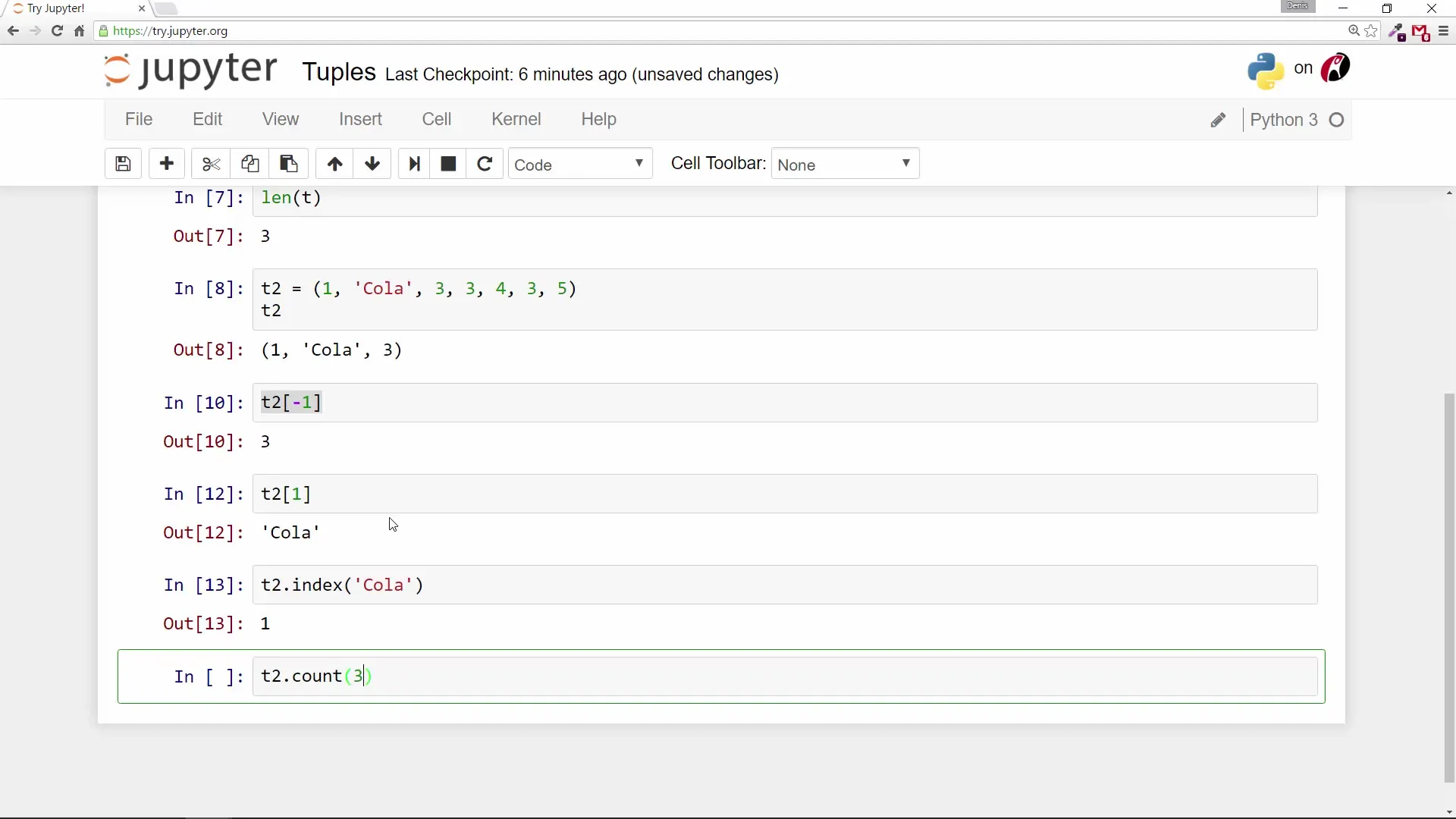This screenshot has height=819, width=1456.
Task: Click the Python 3 kernel name
Action: coord(1283,120)
